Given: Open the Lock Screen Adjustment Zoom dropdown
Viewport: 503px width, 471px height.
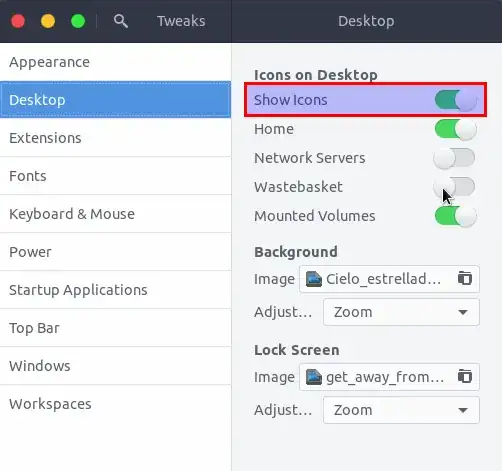Looking at the screenshot, I should [401, 410].
